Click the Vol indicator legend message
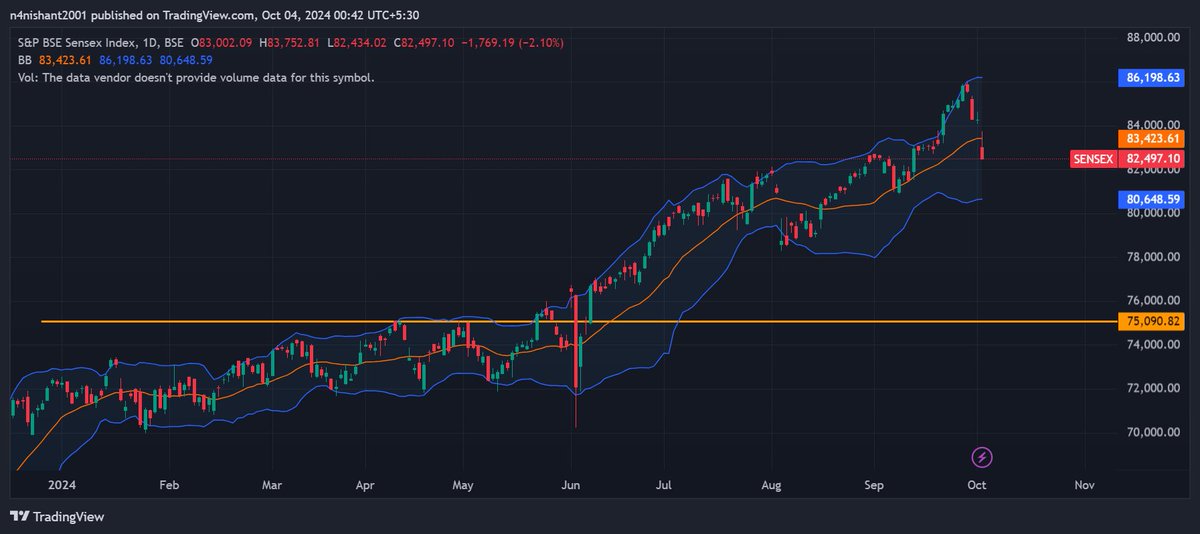 pos(196,77)
